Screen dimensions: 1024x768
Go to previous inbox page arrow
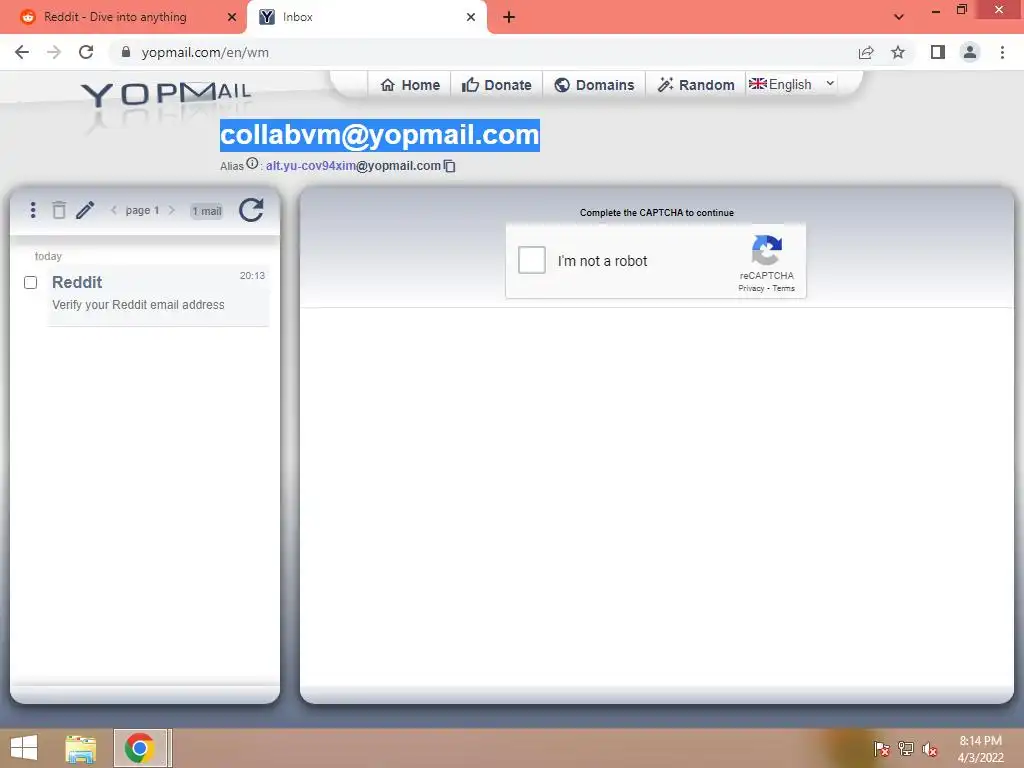pyautogui.click(x=114, y=210)
